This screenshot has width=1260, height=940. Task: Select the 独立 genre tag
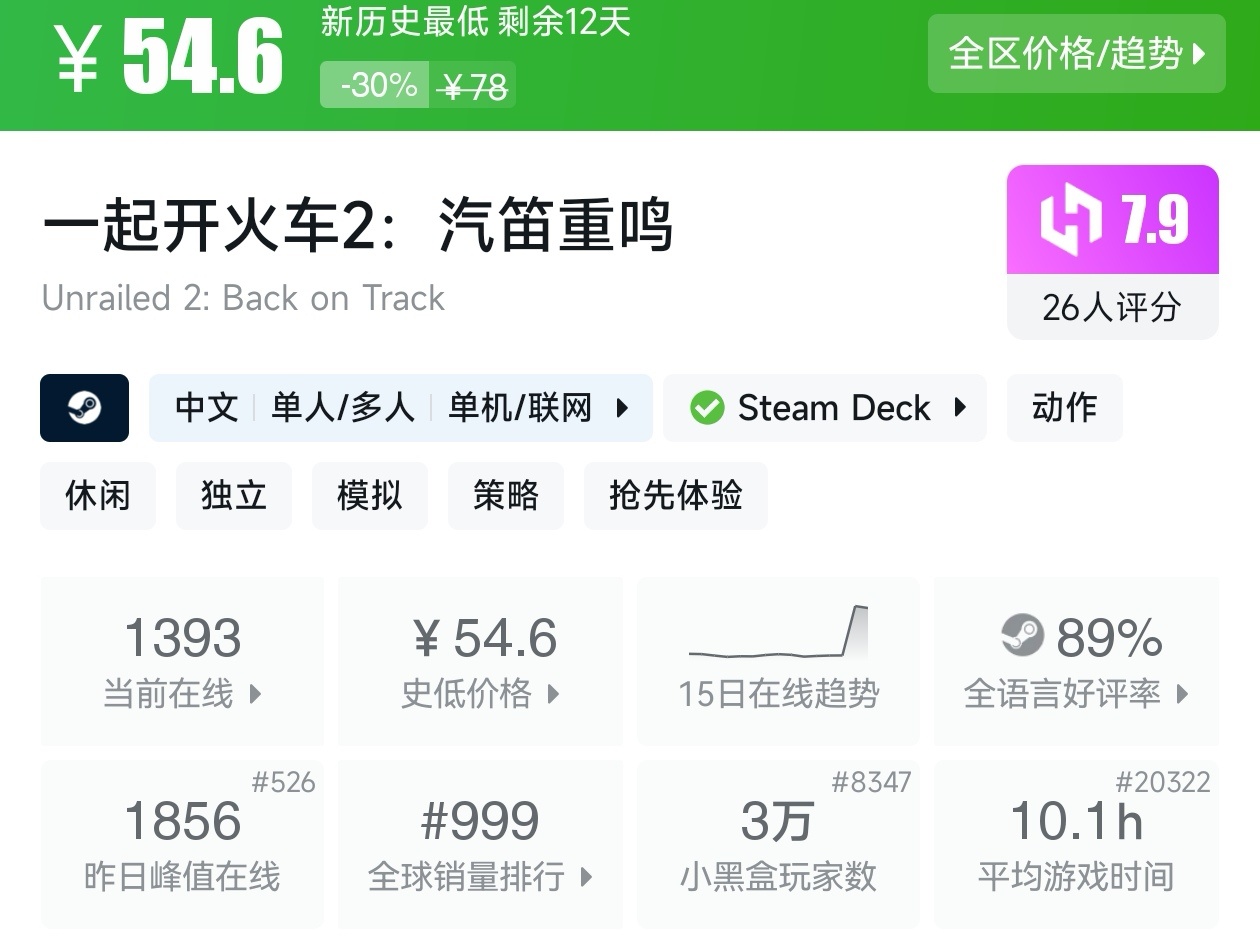coord(234,496)
